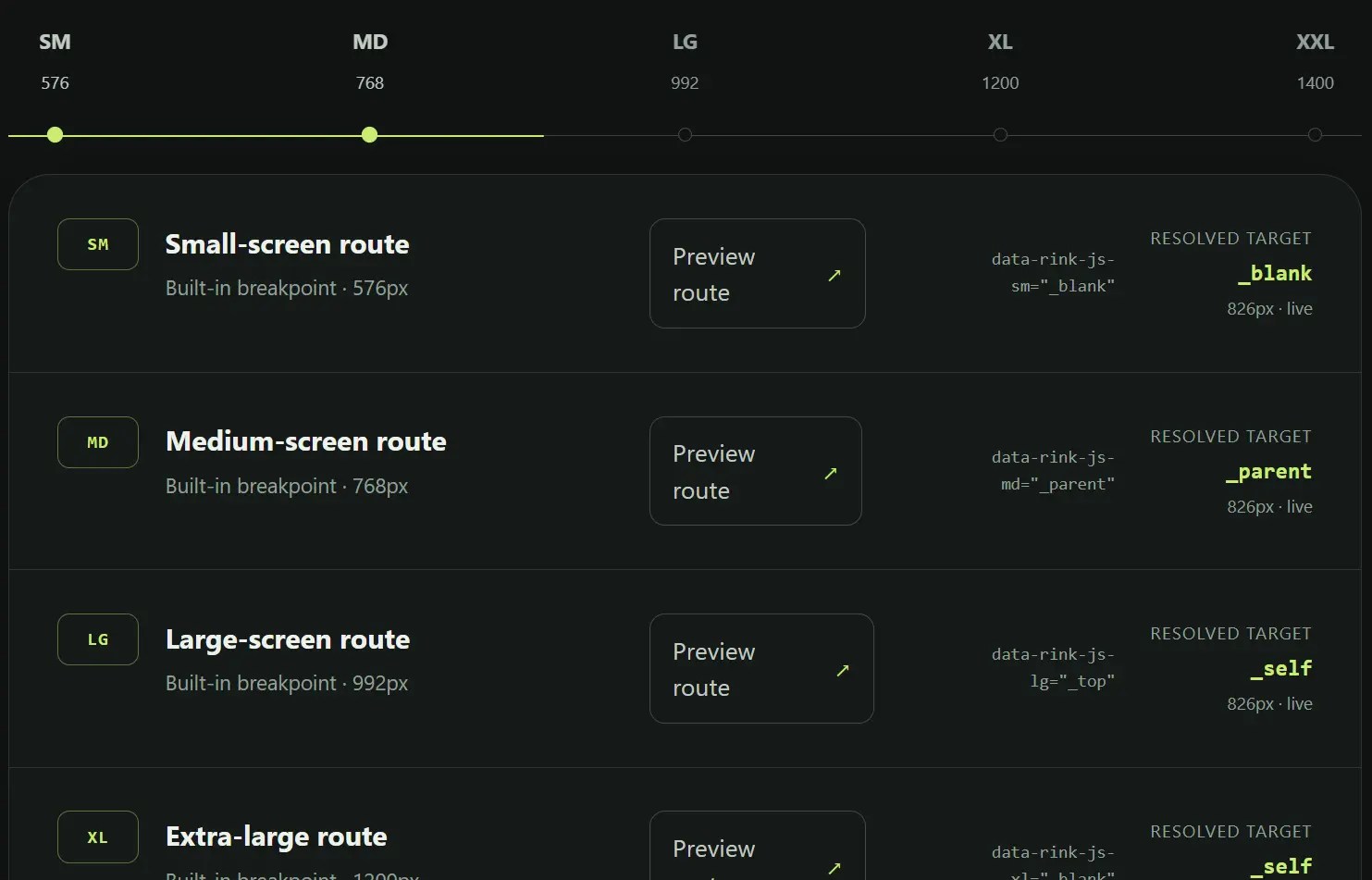
Task: Click arrow icon in Small-screen Preview route
Action: [834, 275]
